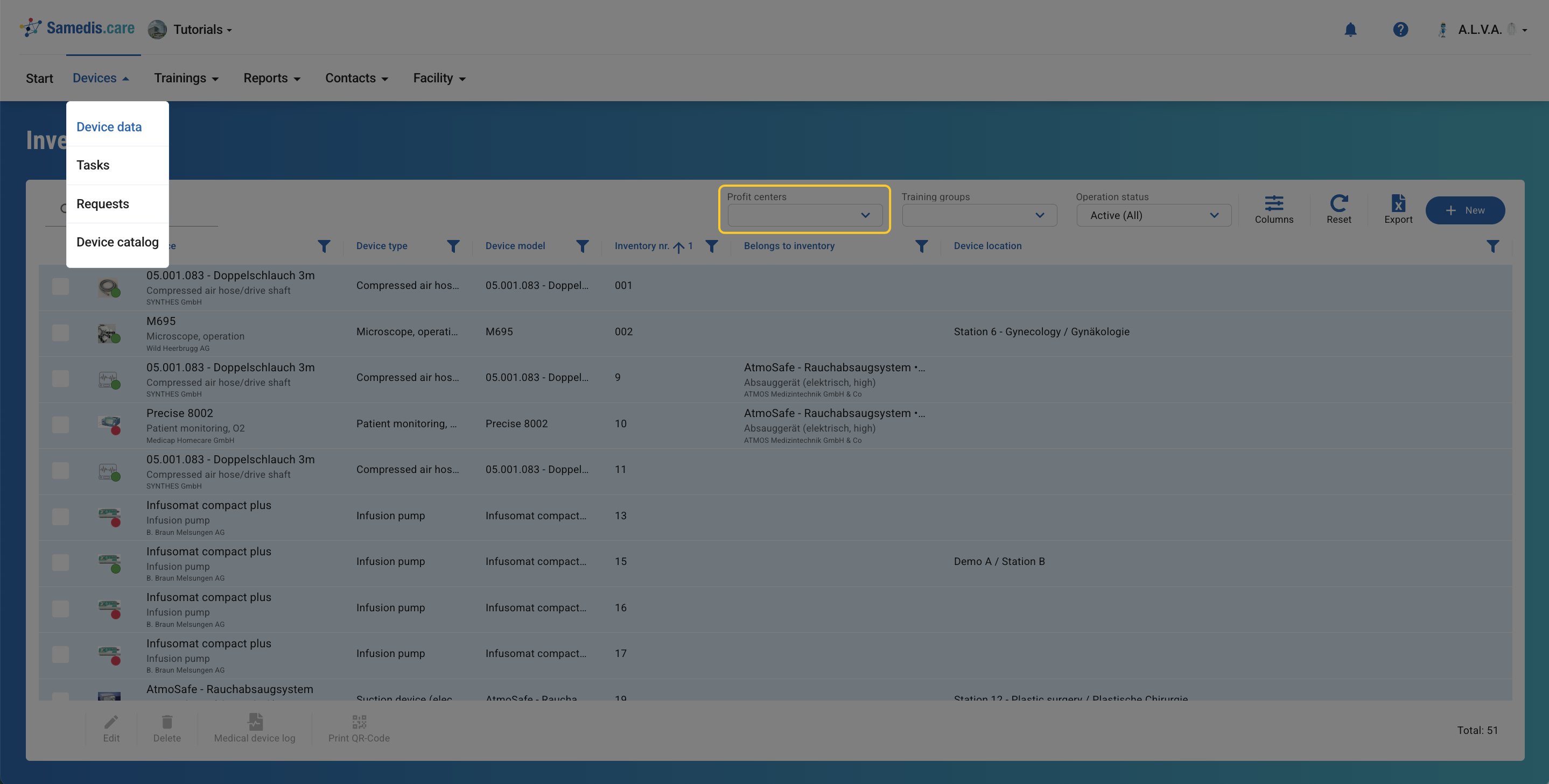The width and height of the screenshot is (1549, 784).
Task: Choose Tasks in the Devices menu
Action: click(93, 165)
